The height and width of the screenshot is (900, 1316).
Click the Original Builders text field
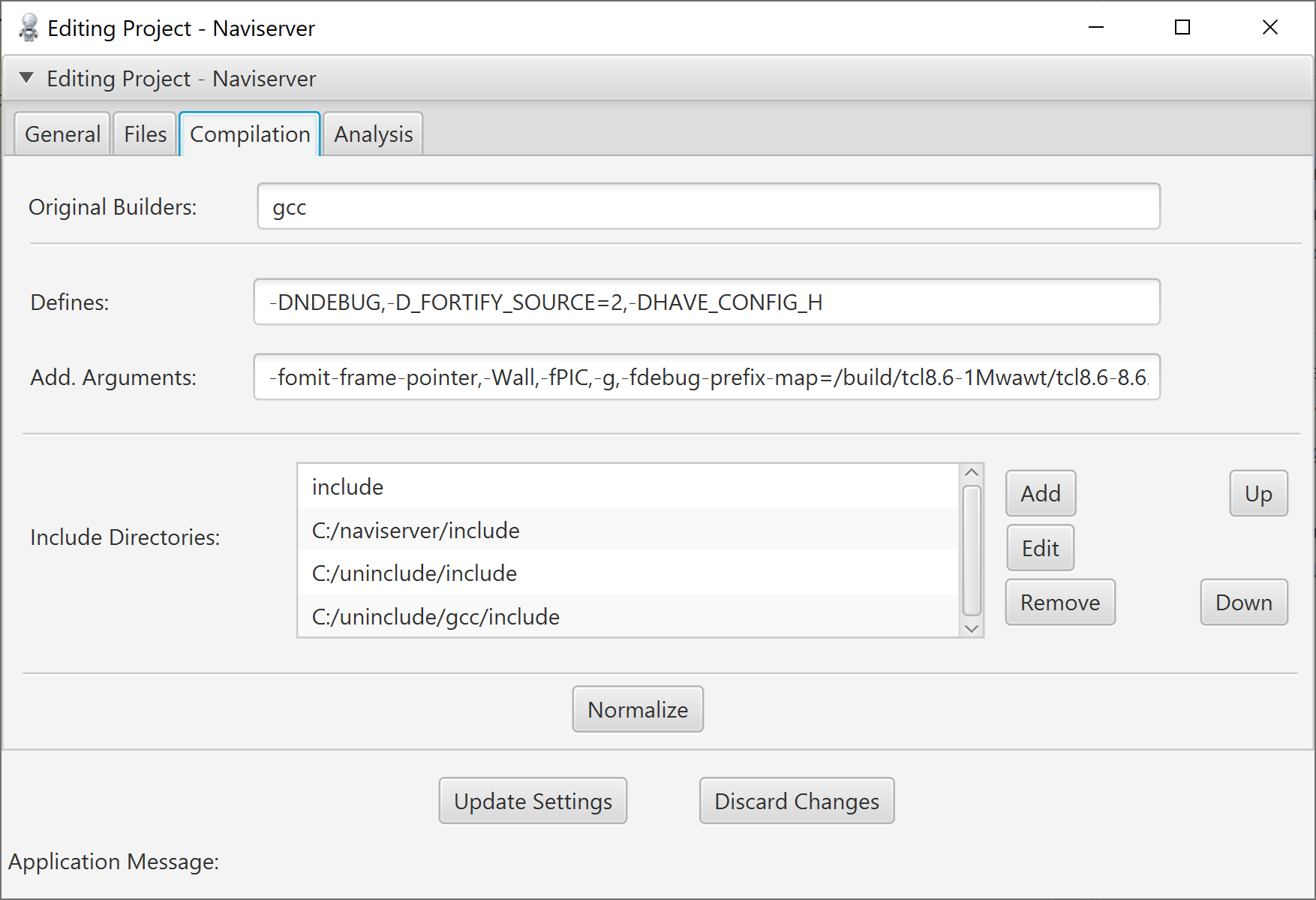click(x=708, y=206)
